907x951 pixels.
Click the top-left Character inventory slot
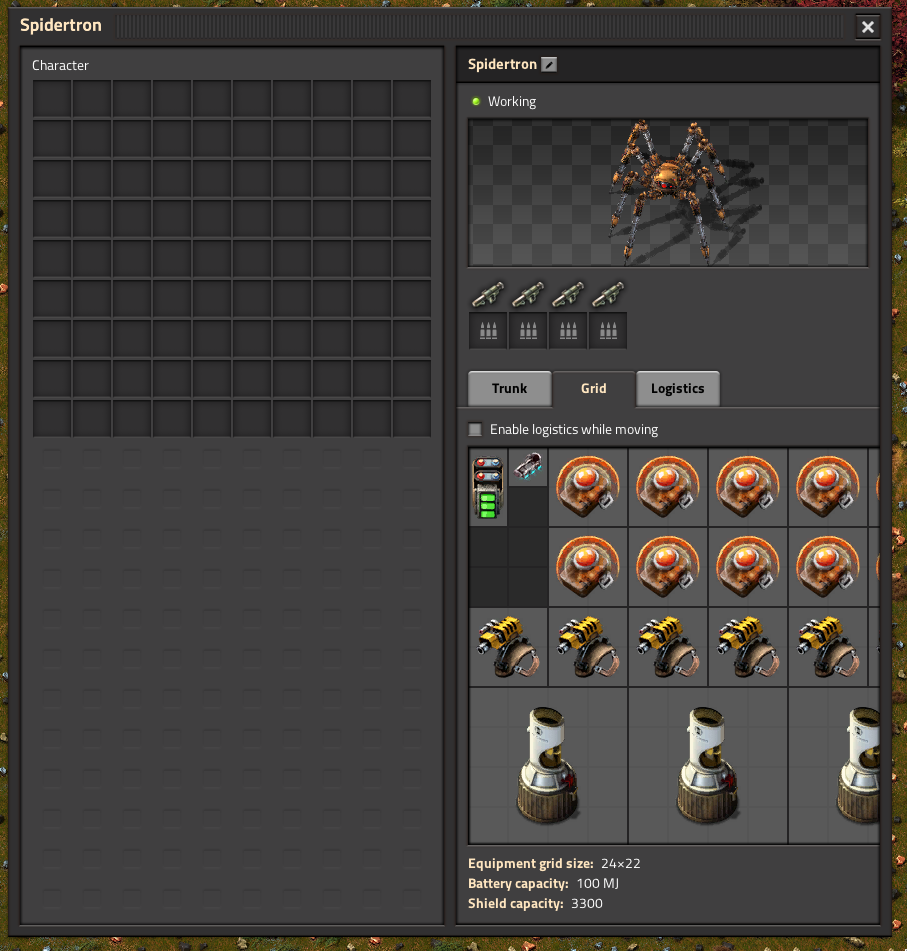click(x=52, y=99)
